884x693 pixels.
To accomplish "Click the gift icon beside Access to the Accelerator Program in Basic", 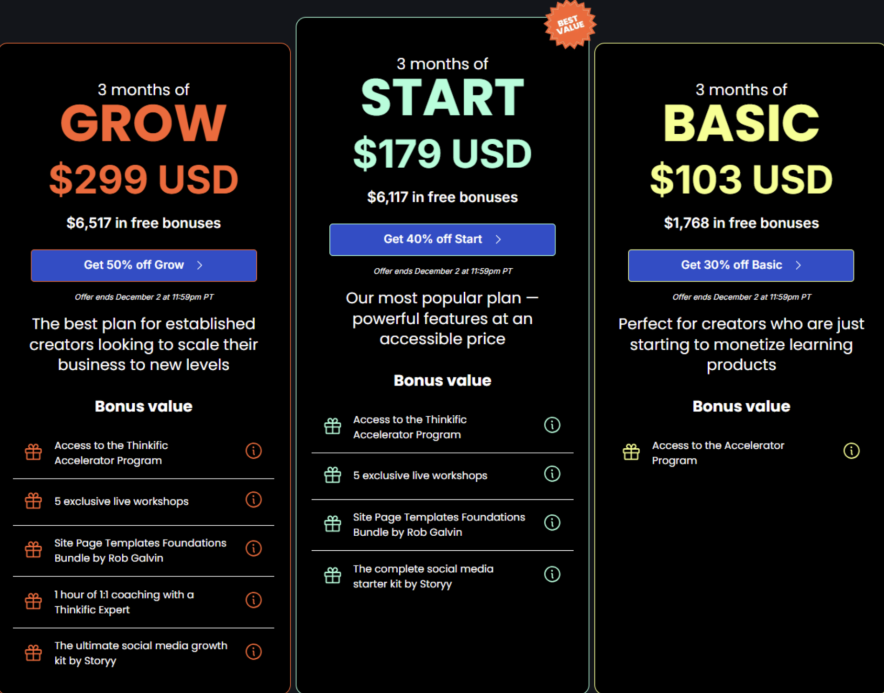I will (x=631, y=452).
